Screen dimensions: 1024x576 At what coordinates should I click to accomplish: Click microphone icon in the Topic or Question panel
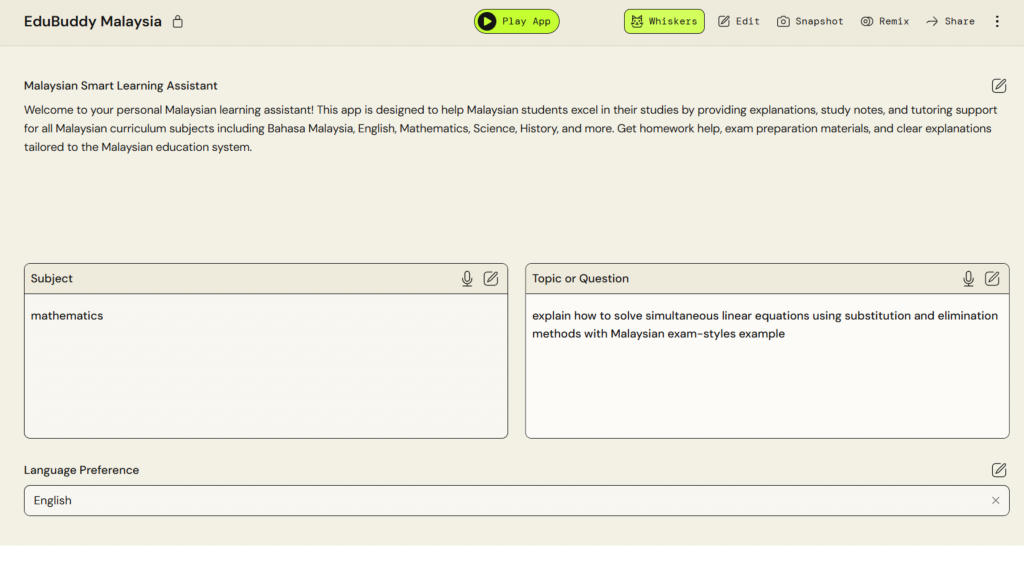(x=968, y=279)
